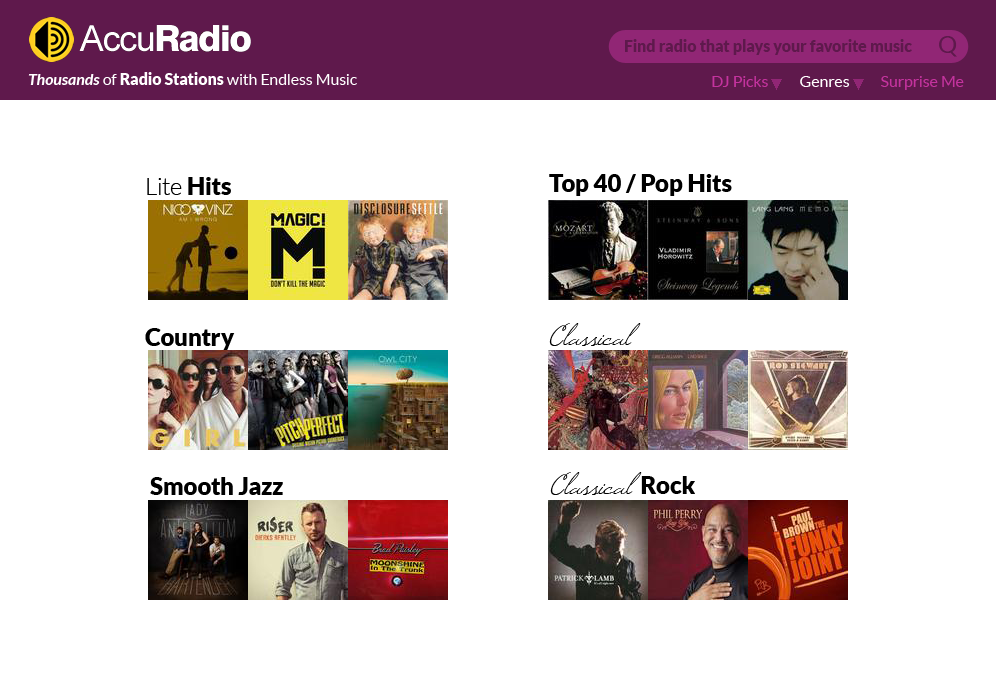Image resolution: width=996 pixels, height=694 pixels.
Task: Select the MAGIC! Don't Kill the Magic cover
Action: (298, 250)
